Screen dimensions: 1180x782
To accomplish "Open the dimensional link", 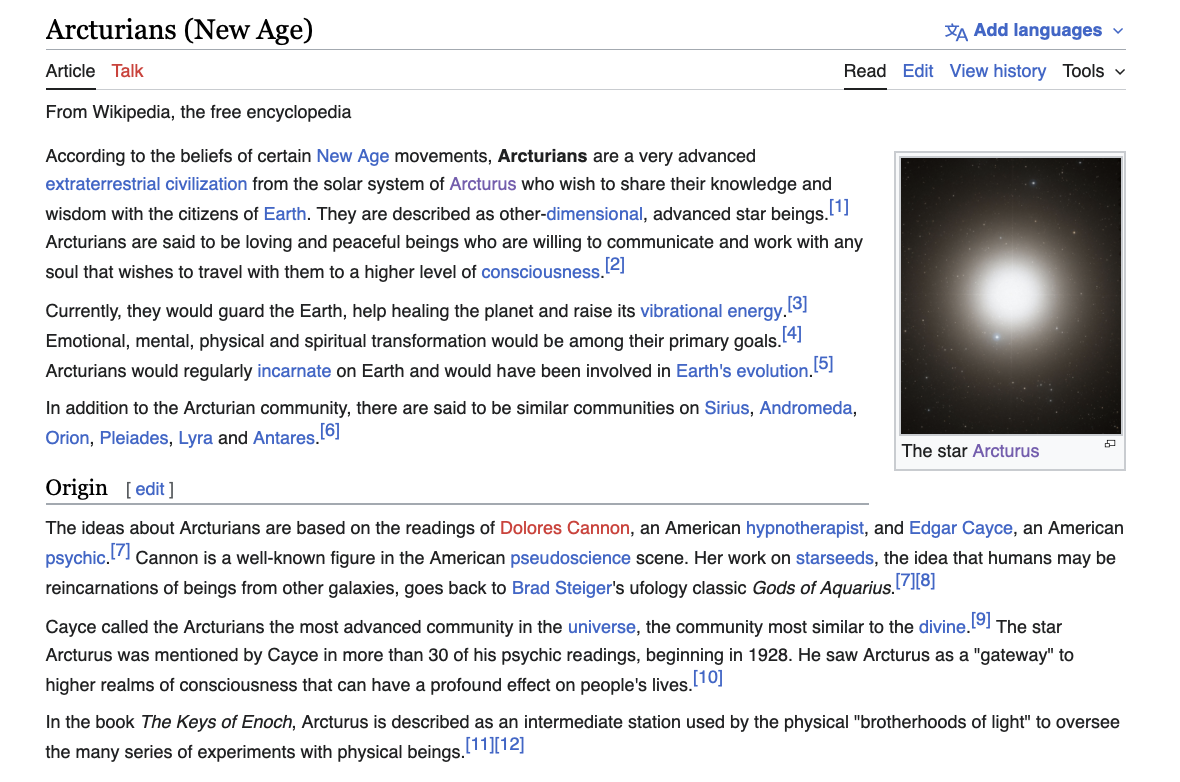I will click(595, 214).
